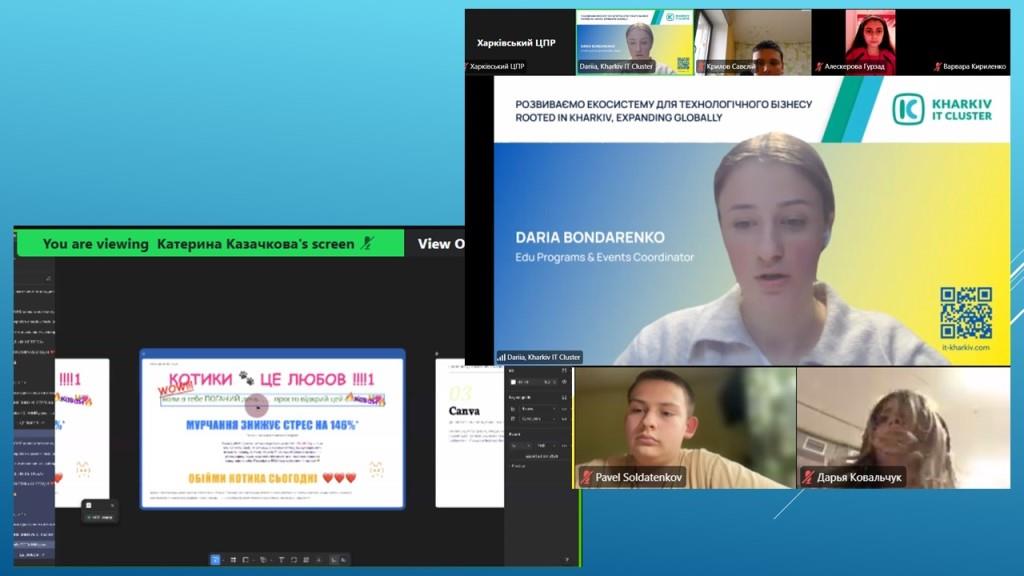Image resolution: width=1024 pixels, height=576 pixels.
Task: Select the highlighted blue tool in bottom toolbar
Action: (215, 560)
